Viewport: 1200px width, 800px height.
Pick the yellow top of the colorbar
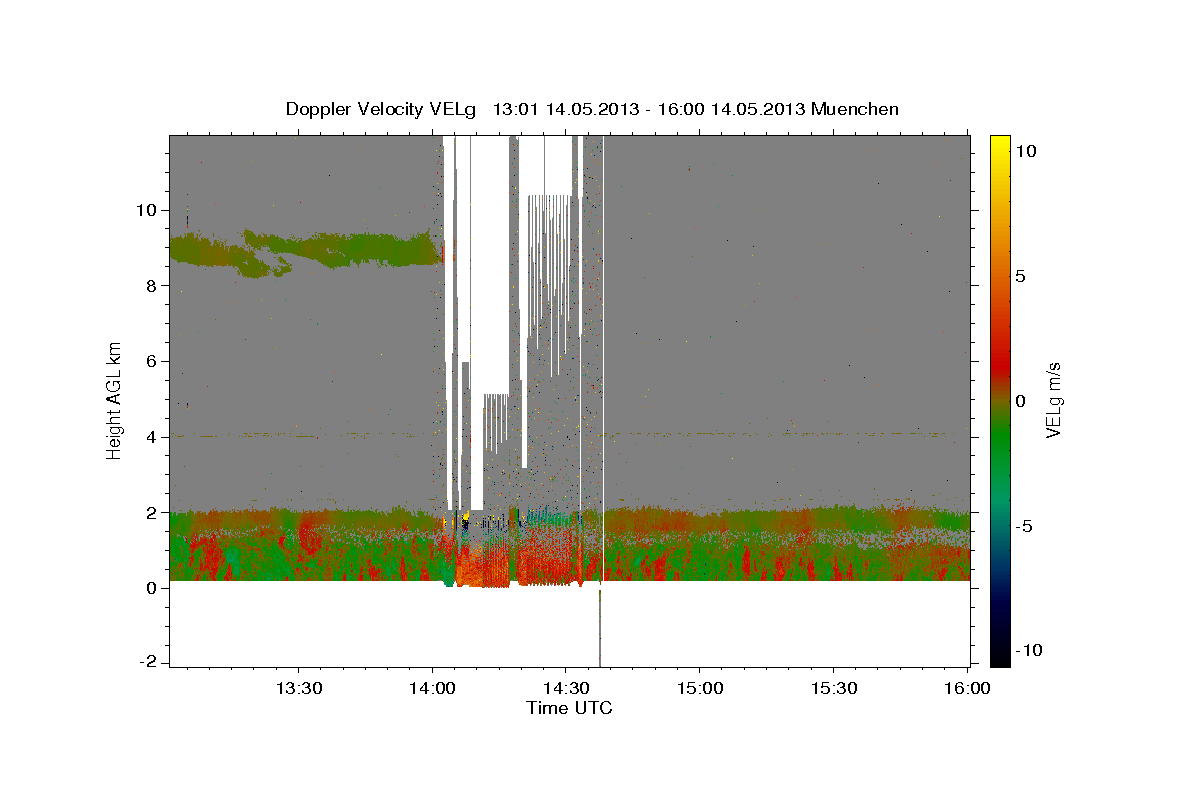click(x=1000, y=142)
